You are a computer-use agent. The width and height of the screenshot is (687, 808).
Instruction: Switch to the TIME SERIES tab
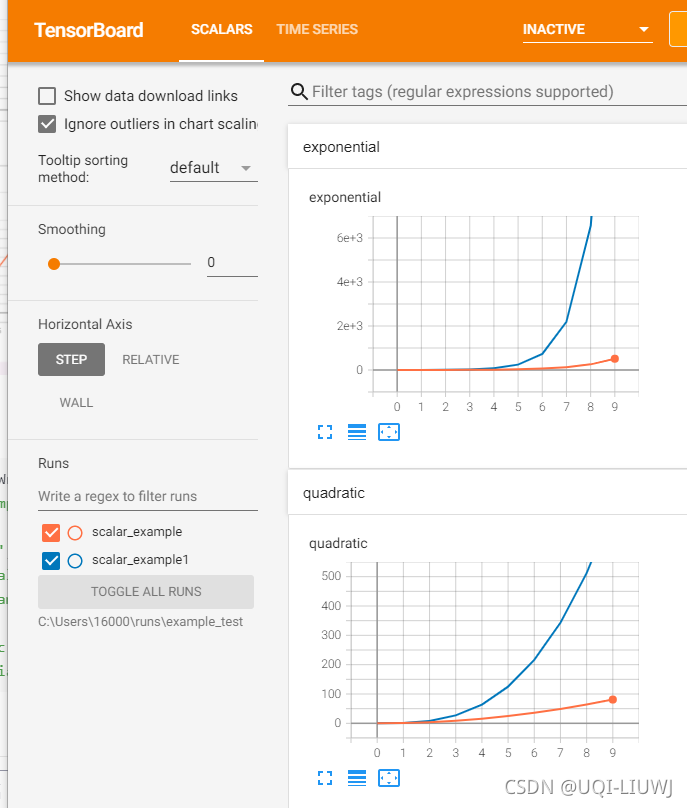[x=317, y=29]
